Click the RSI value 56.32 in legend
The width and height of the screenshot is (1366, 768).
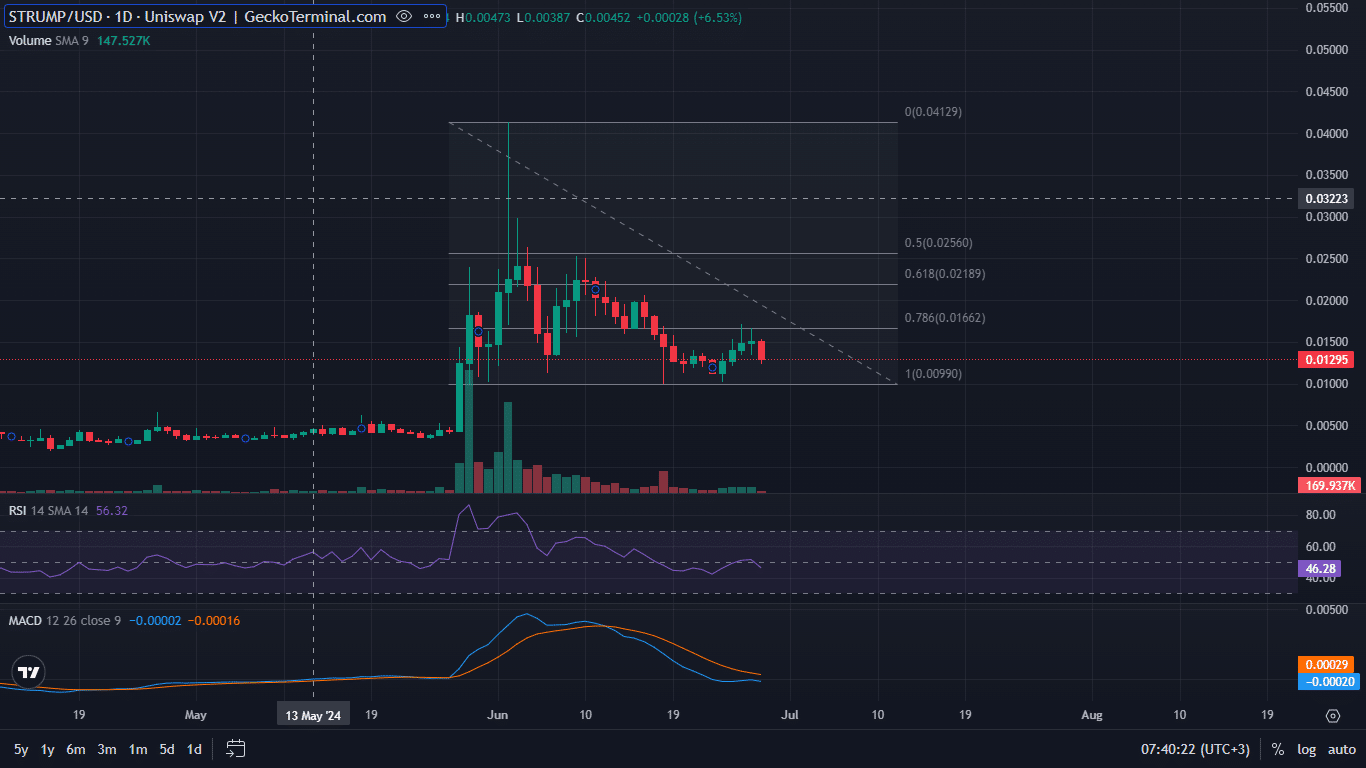click(x=112, y=510)
